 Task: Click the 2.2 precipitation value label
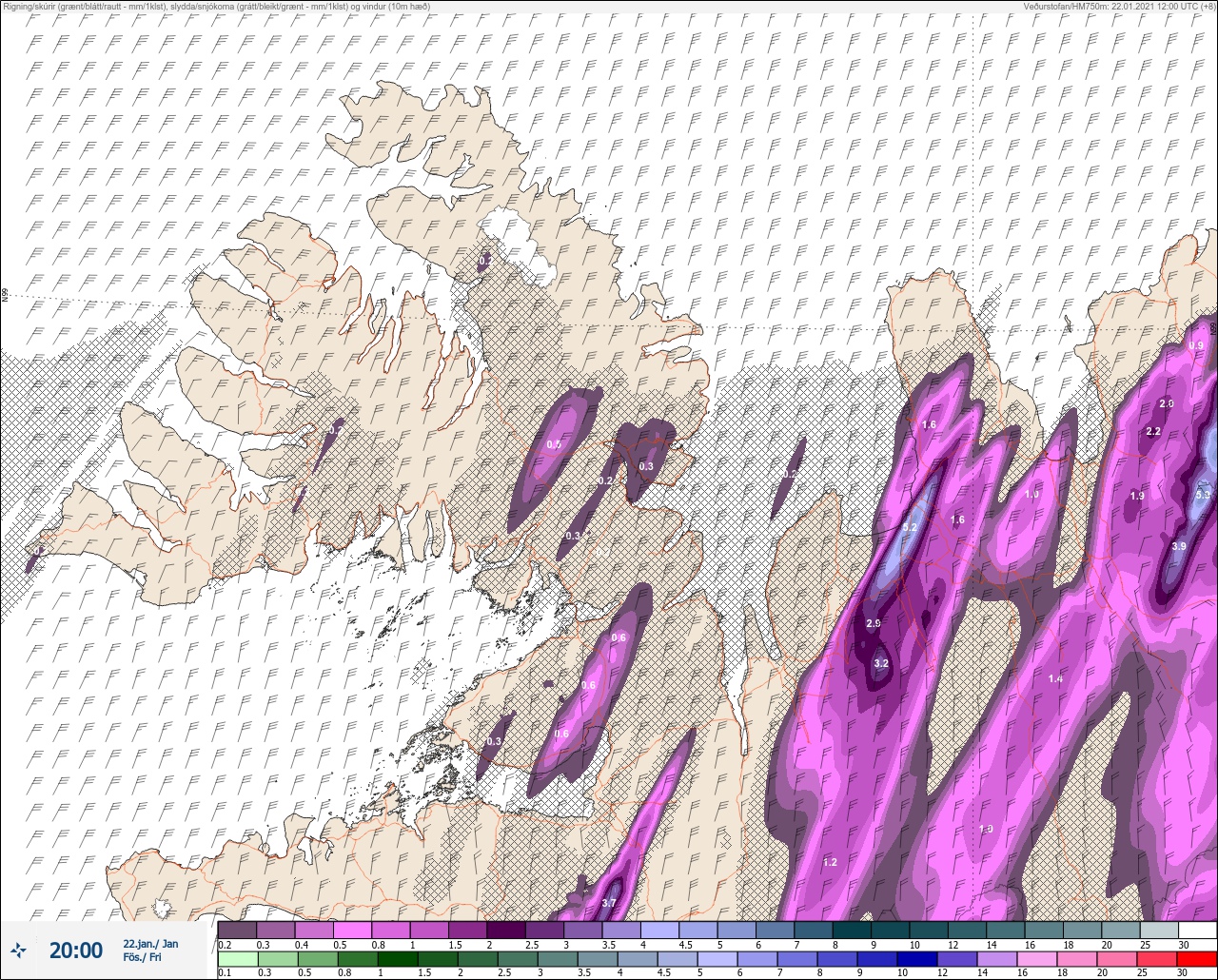[x=1153, y=432]
